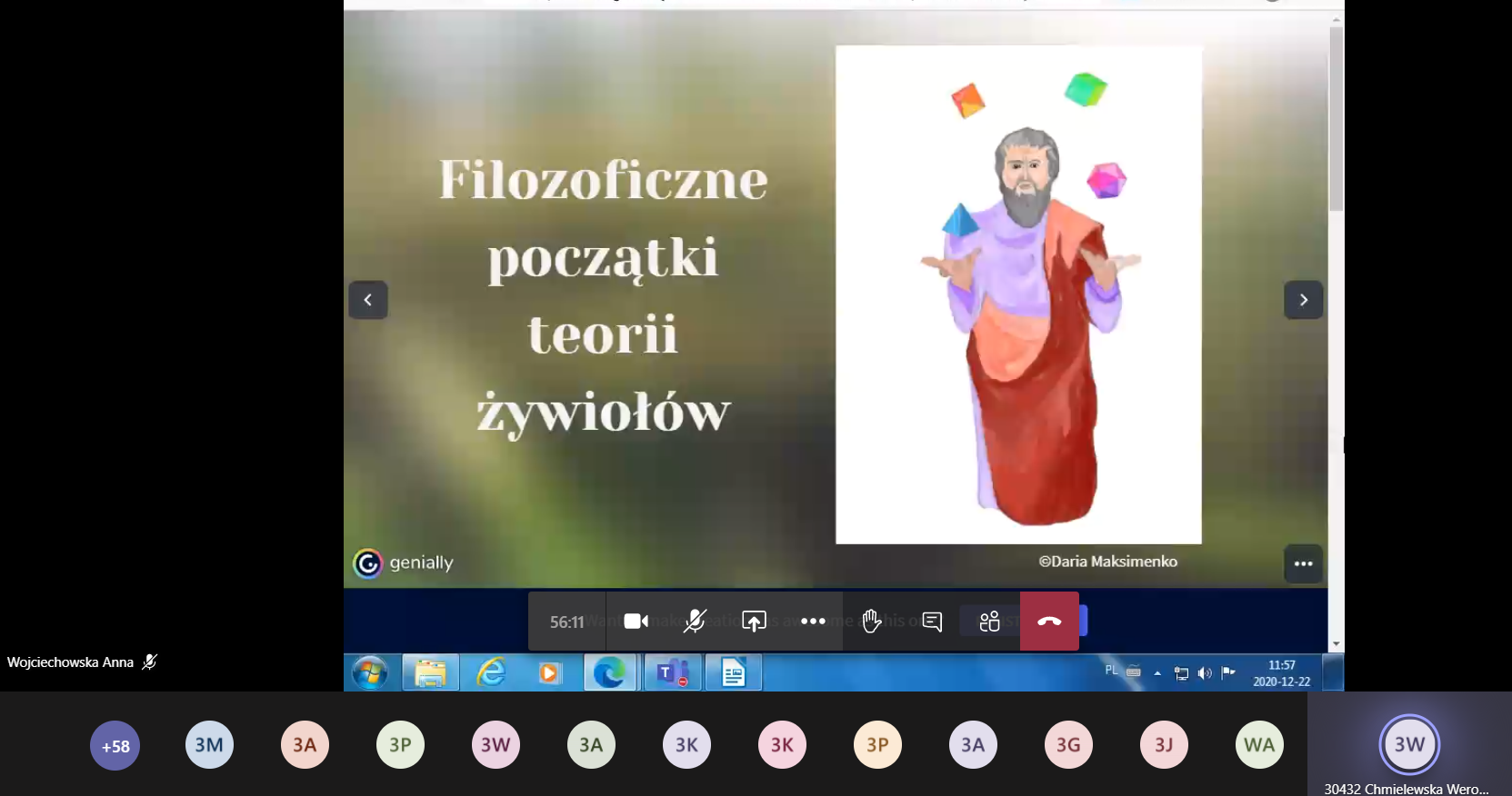Switch to Microsoft Teams in the shared taskbar
1512x796 pixels.
tap(673, 673)
